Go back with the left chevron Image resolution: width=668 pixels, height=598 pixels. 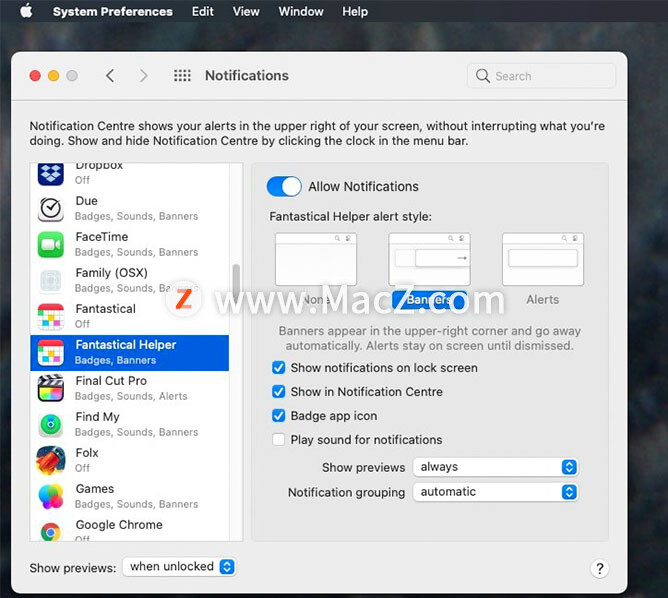[110, 76]
